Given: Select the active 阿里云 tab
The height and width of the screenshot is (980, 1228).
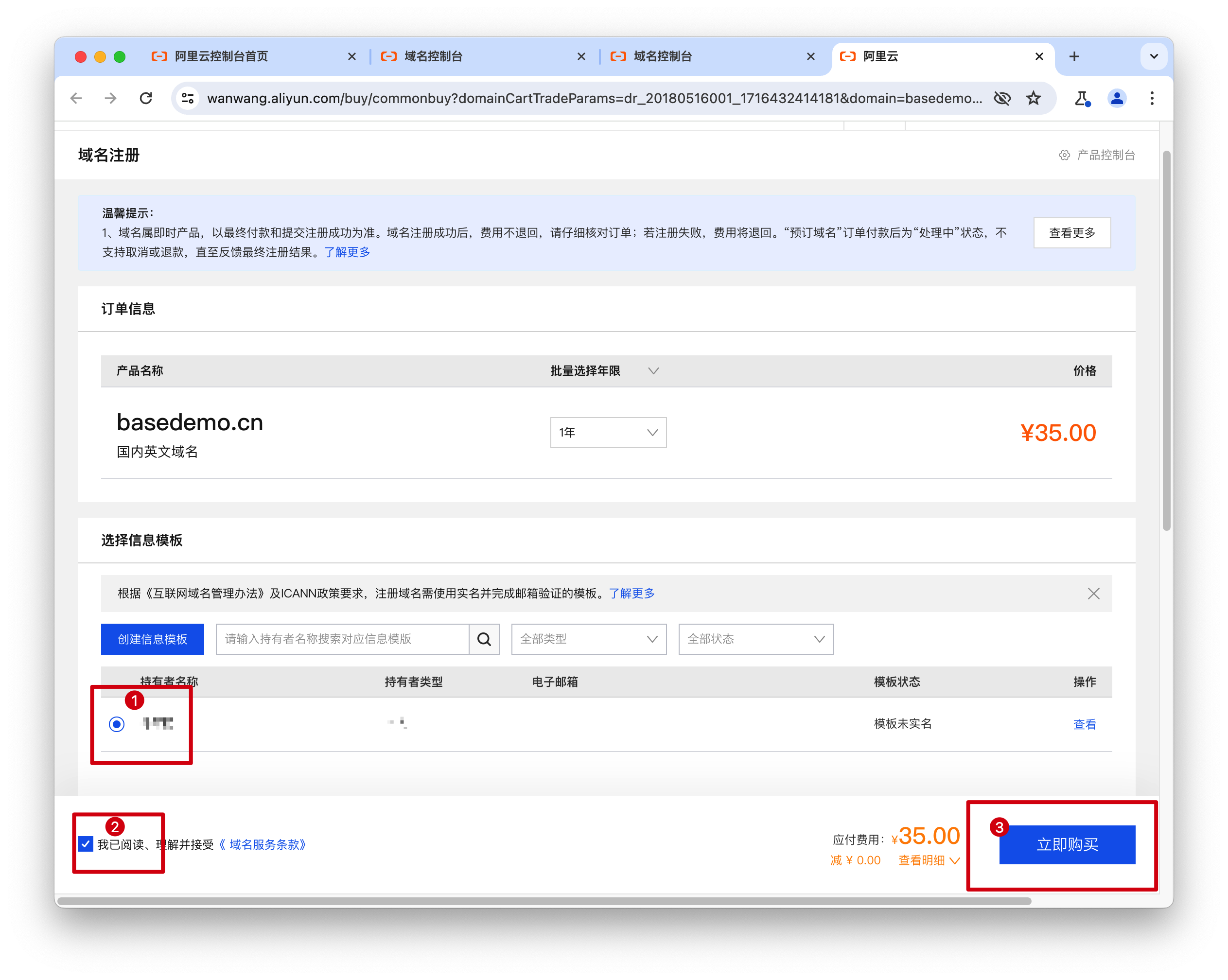Looking at the screenshot, I should (x=880, y=56).
